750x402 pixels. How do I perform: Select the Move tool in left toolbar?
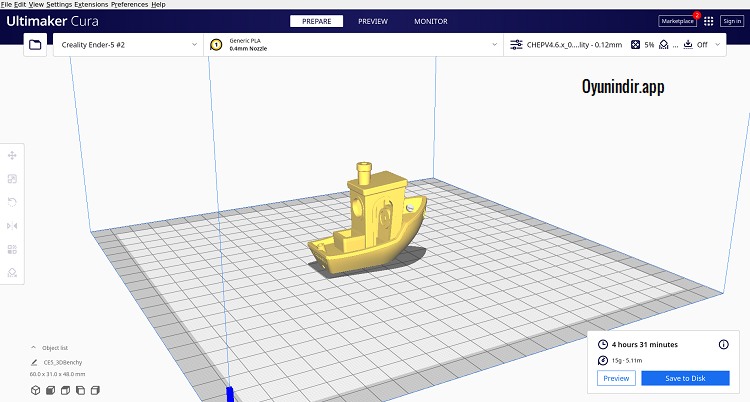coord(12,156)
